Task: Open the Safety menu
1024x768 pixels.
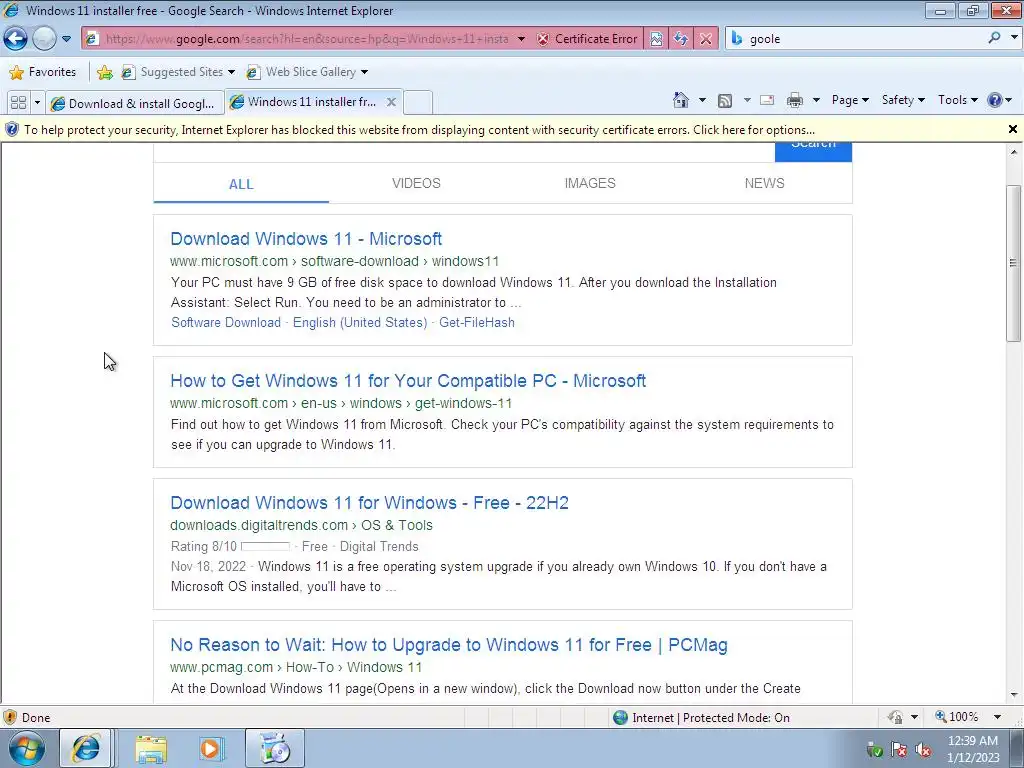Action: tap(903, 100)
